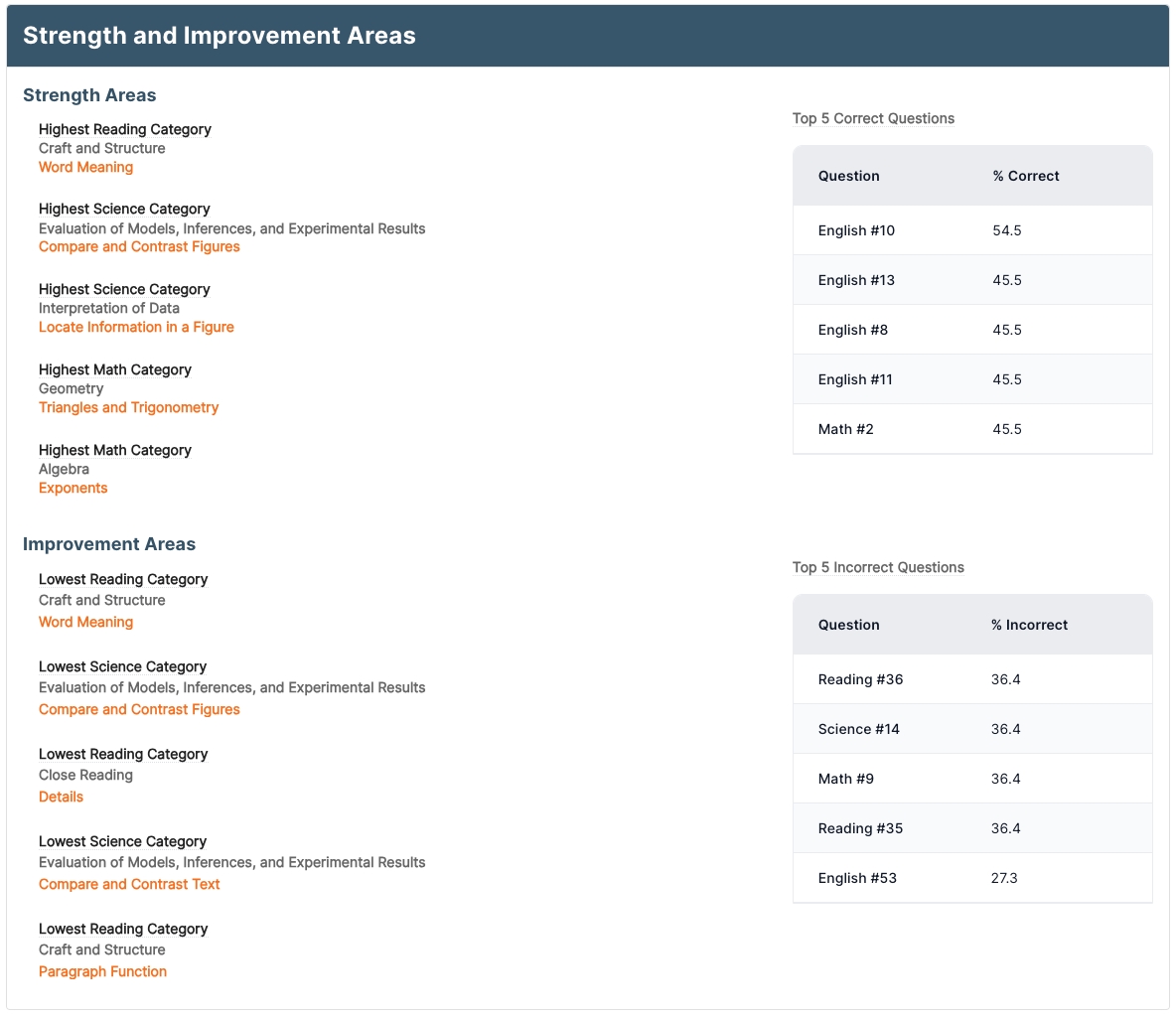The width and height of the screenshot is (1176, 1019).
Task: Open the Compare and Contrast Text link
Action: 129,884
